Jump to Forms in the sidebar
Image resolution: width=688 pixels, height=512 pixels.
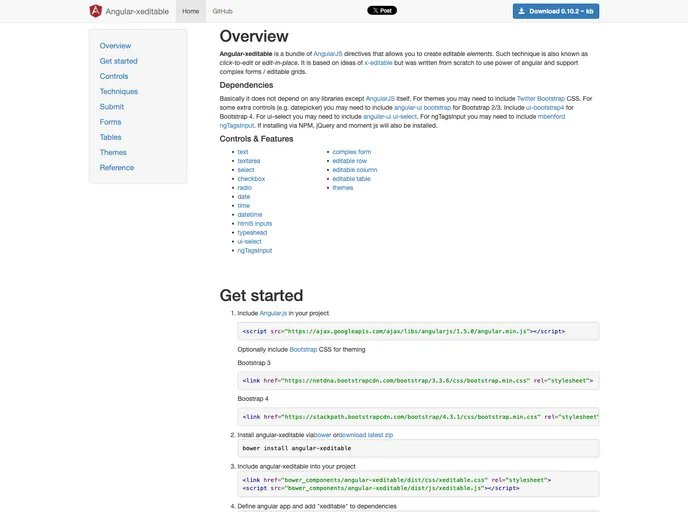(x=110, y=122)
